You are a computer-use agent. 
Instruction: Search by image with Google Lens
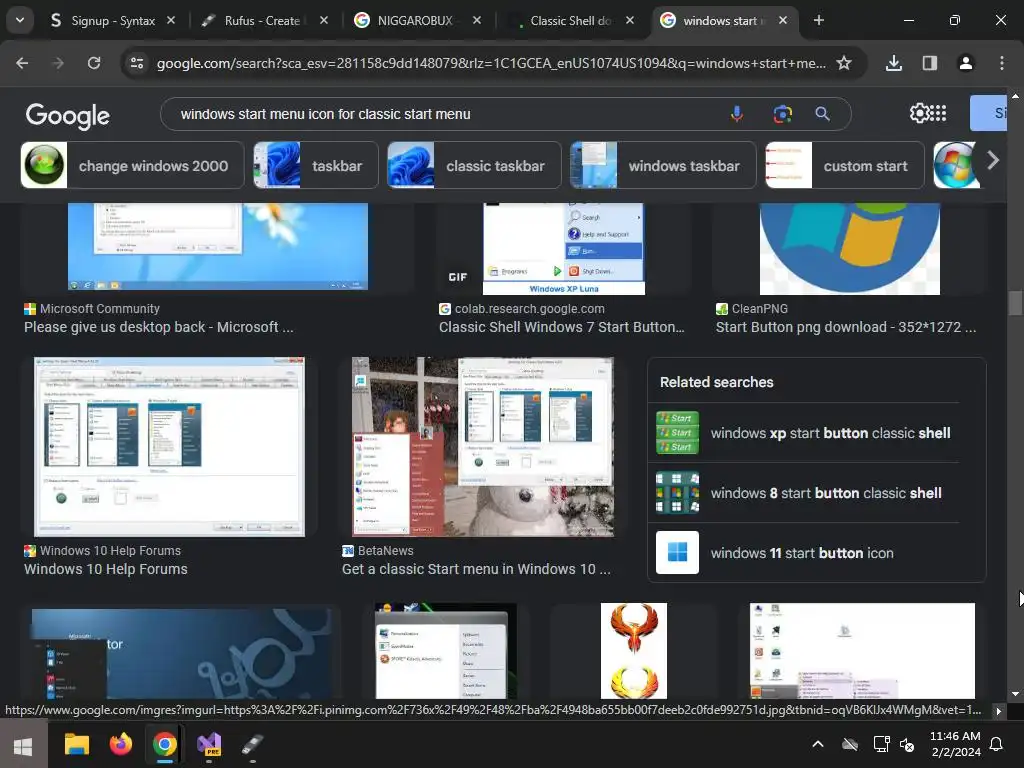tap(782, 114)
